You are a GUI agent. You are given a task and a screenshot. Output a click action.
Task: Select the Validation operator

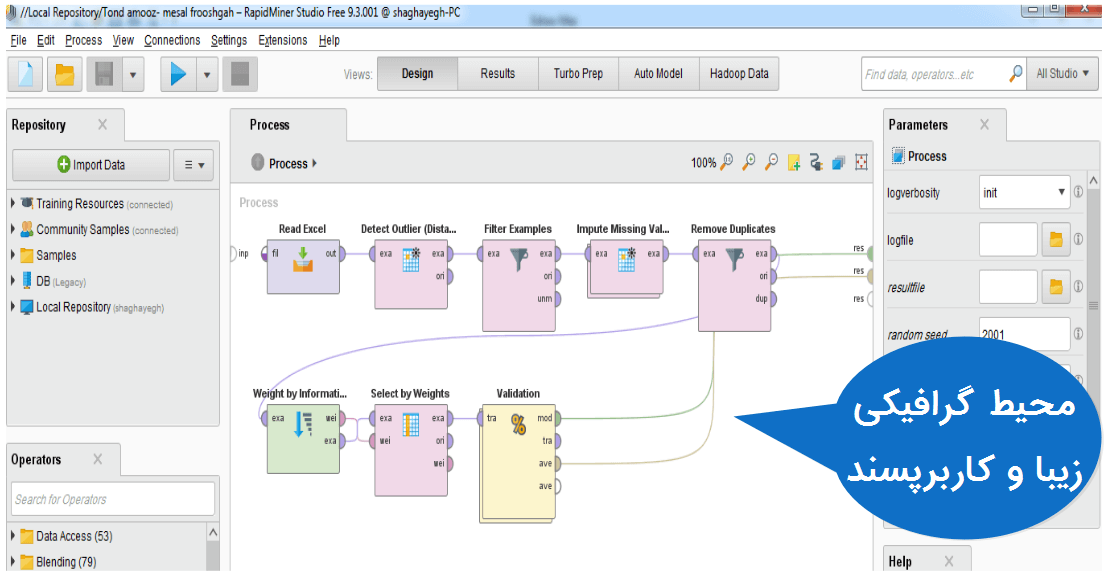click(x=519, y=462)
